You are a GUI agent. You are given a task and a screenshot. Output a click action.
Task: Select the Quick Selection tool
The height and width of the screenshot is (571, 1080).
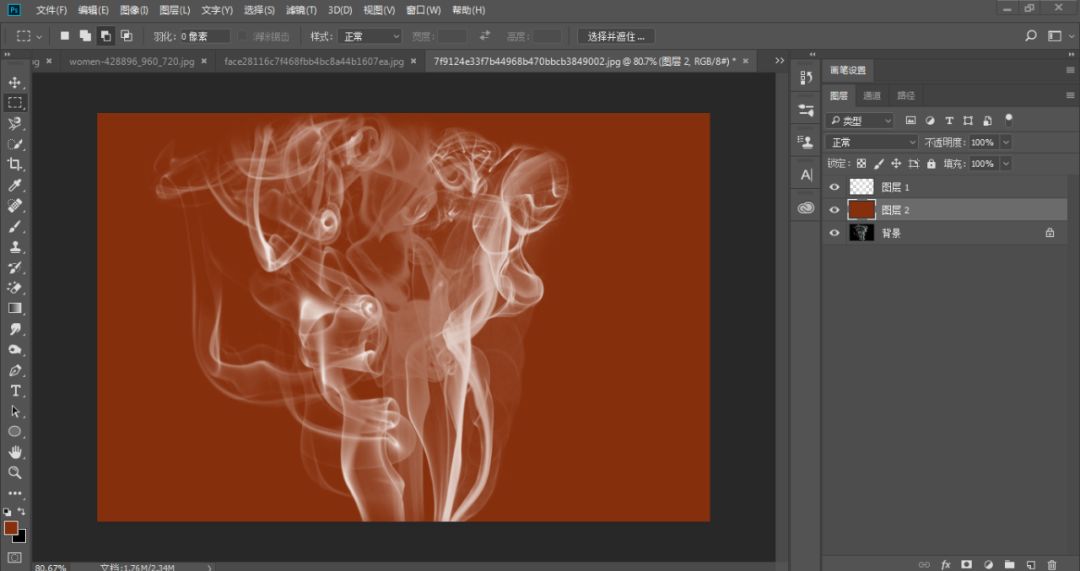(x=14, y=144)
